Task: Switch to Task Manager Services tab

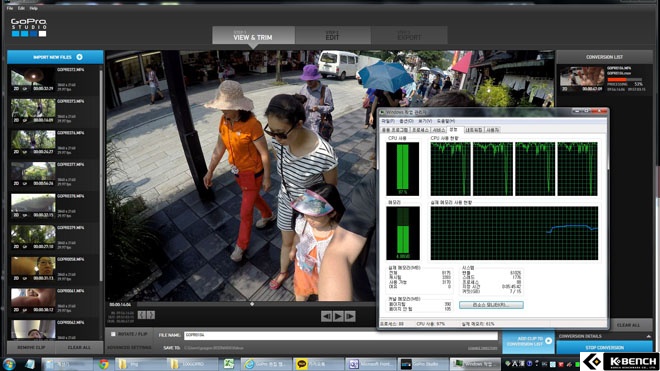Action: click(x=439, y=130)
